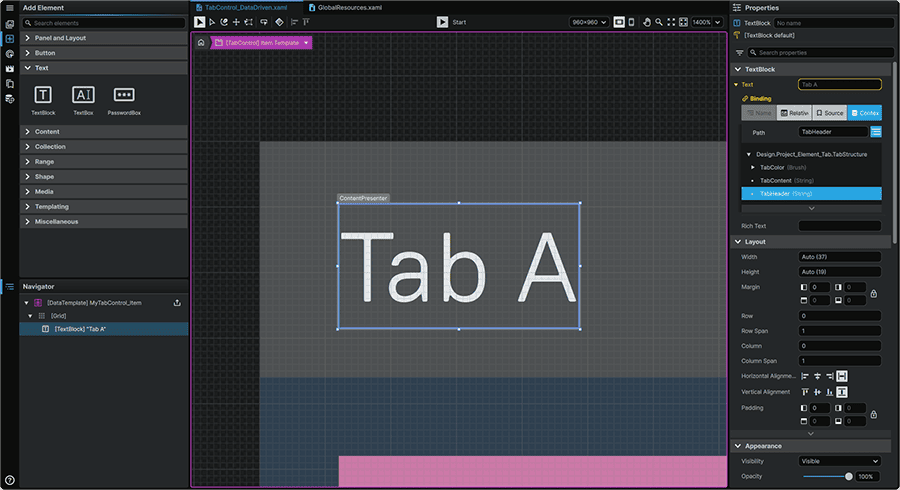The height and width of the screenshot is (490, 900).
Task: Expand the Templating category
Action: tap(104, 207)
